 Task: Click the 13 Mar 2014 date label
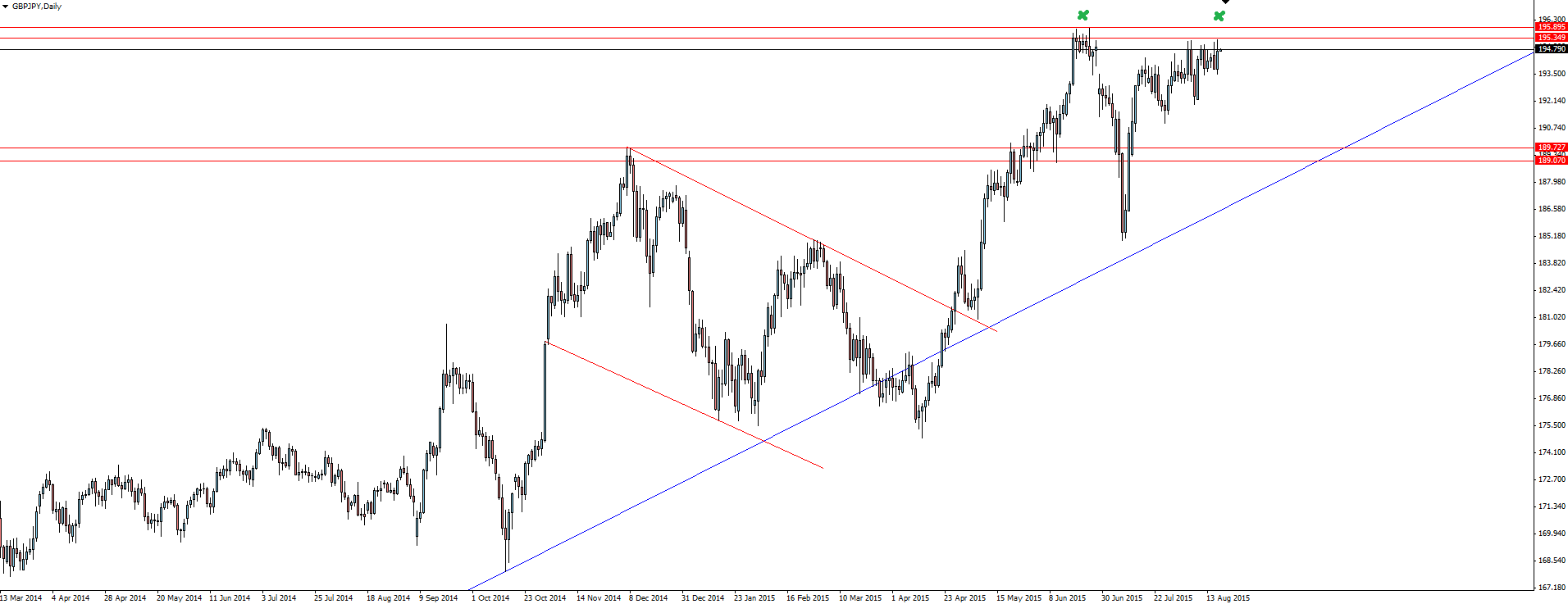pos(21,598)
